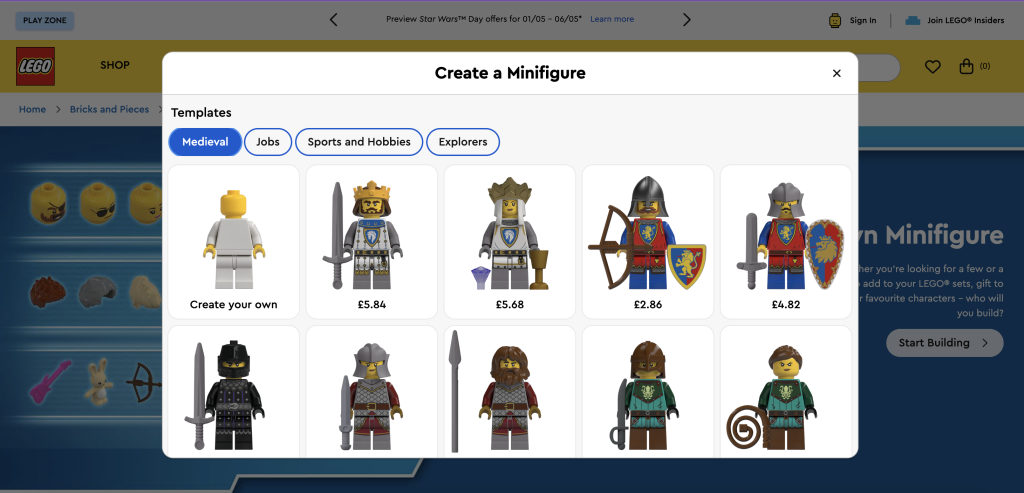Switch to Sports and Hobbies tab

359,142
